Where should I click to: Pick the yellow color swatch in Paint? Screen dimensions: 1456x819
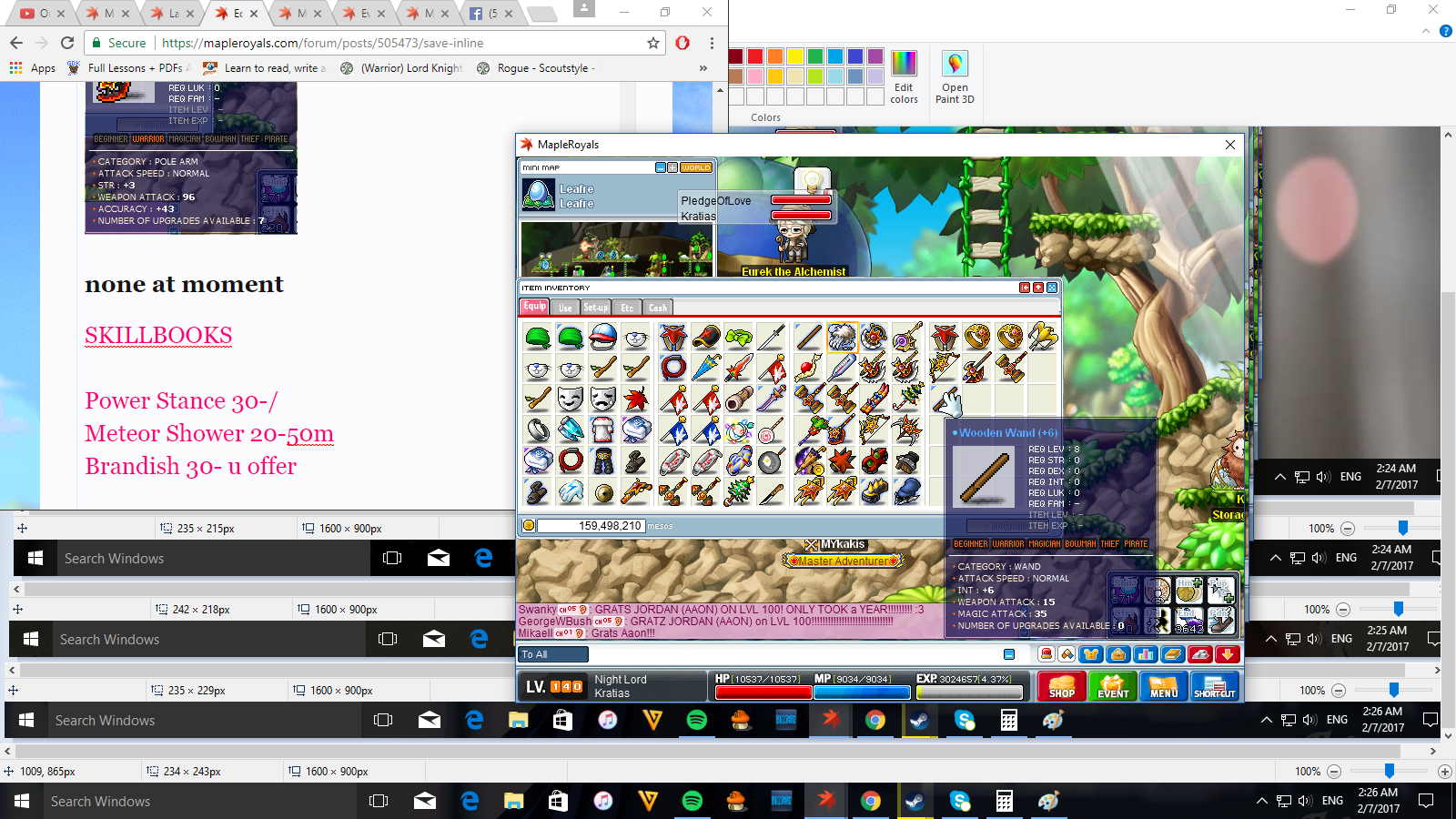pyautogui.click(x=795, y=56)
